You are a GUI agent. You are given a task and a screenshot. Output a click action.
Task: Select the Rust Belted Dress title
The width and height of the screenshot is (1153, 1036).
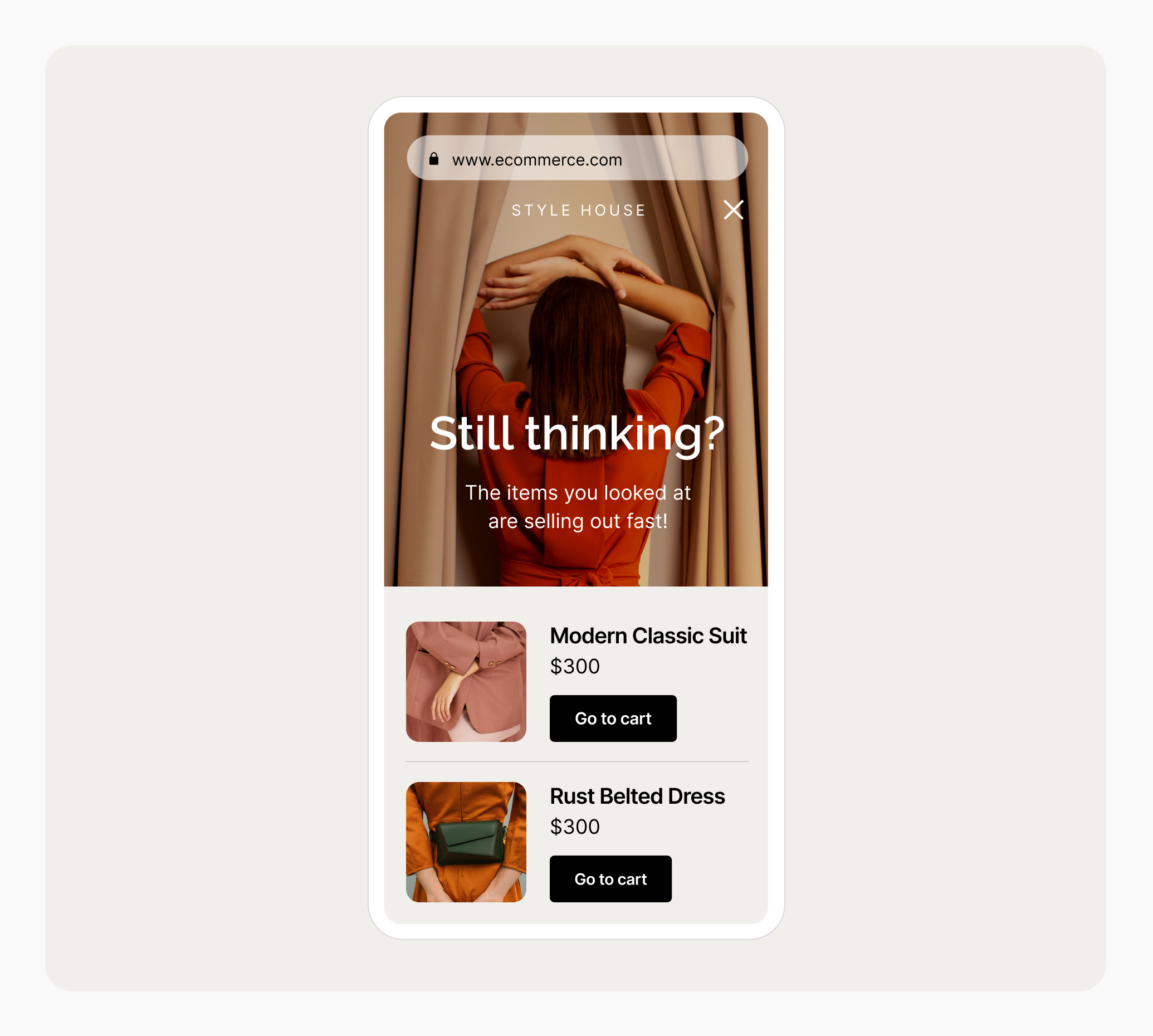pyautogui.click(x=637, y=796)
